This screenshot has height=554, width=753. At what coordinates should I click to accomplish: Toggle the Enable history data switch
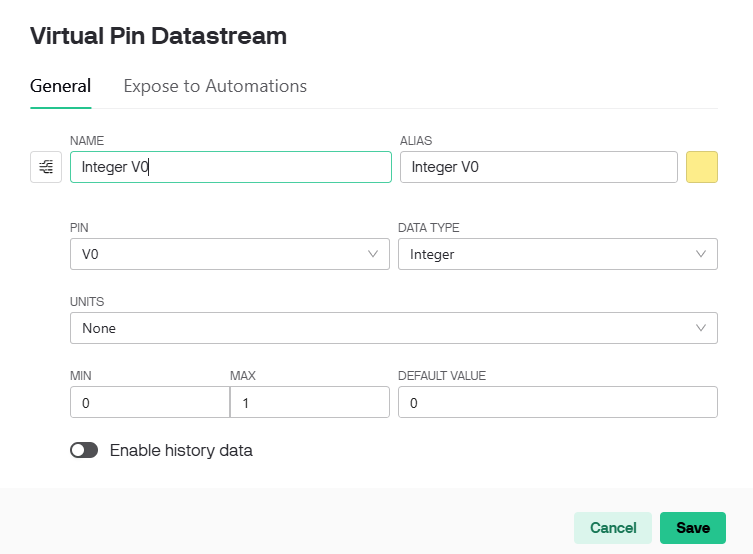(x=84, y=450)
